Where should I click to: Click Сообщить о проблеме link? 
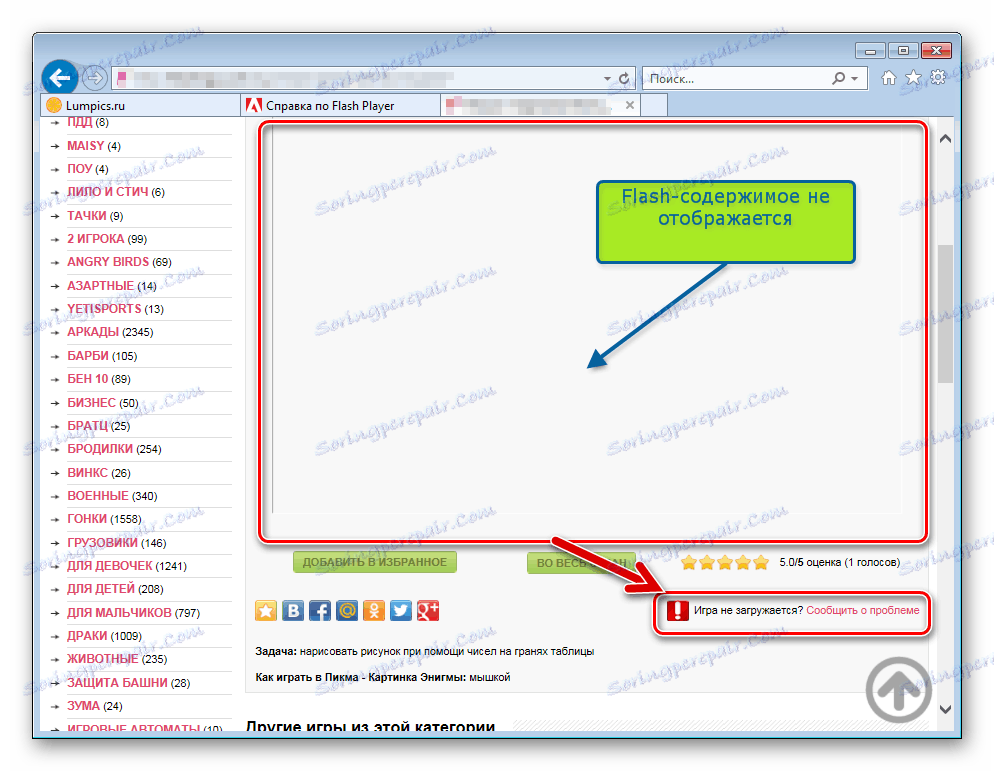click(x=862, y=610)
